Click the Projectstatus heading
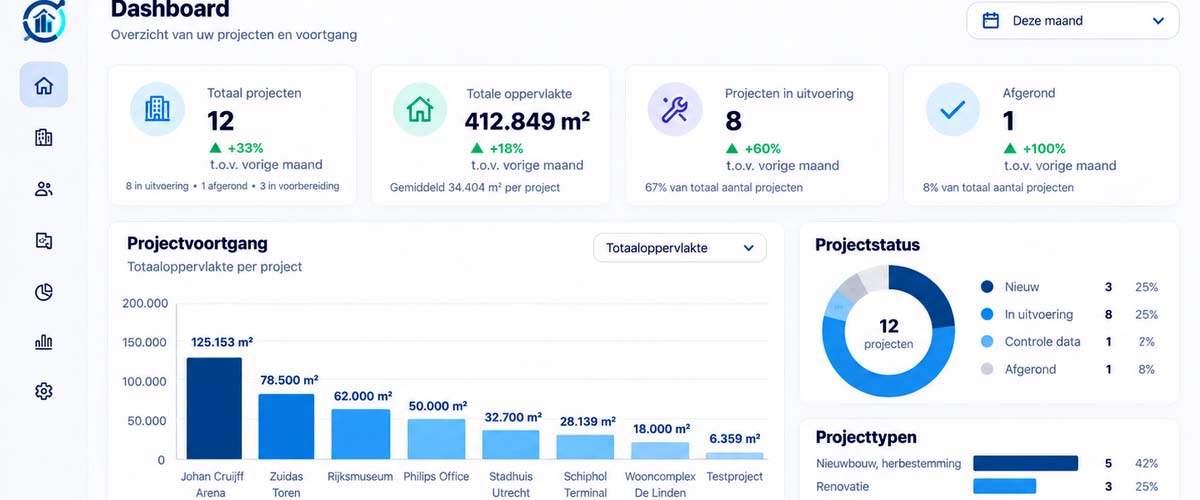This screenshot has height=500, width=1200. point(867,245)
